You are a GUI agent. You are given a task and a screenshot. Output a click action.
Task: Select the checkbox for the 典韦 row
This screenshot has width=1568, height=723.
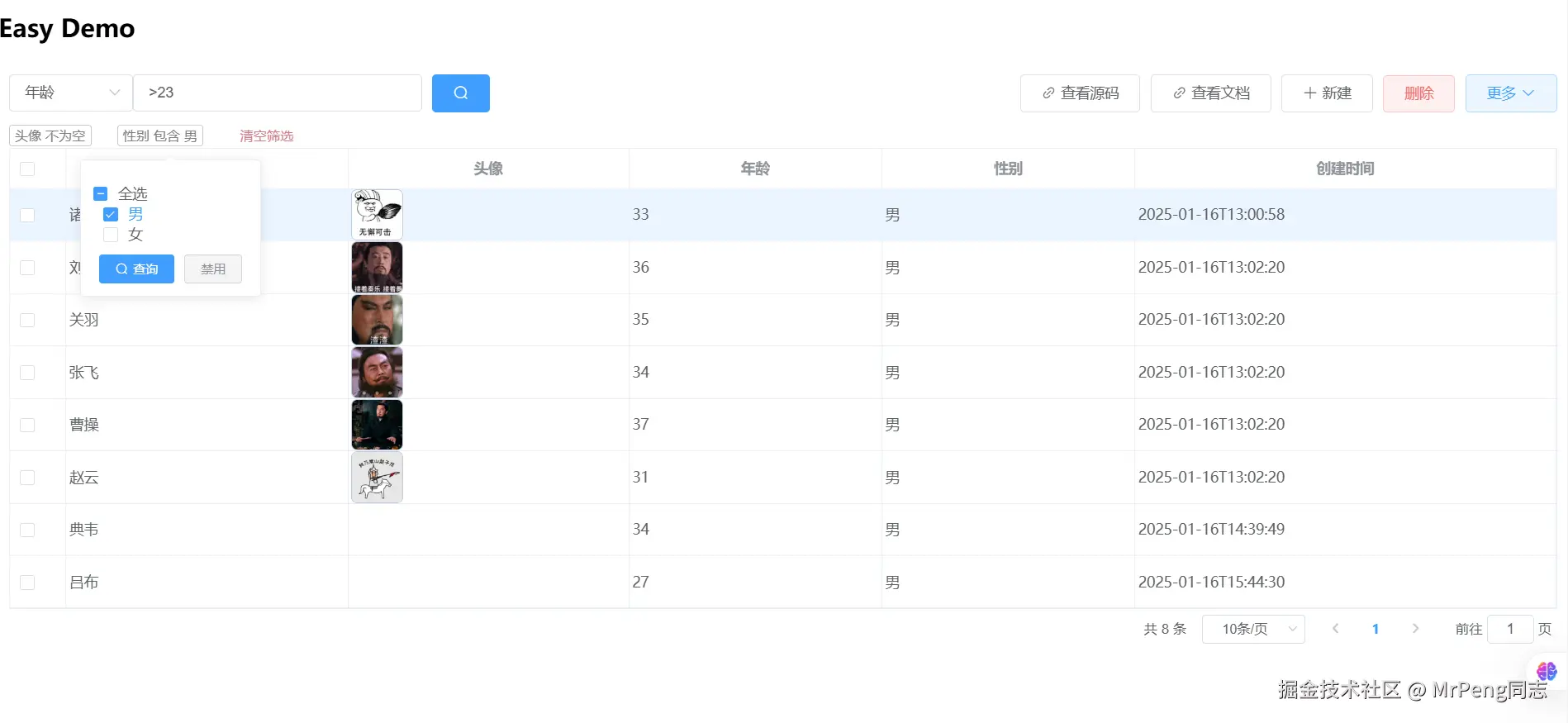[x=27, y=530]
